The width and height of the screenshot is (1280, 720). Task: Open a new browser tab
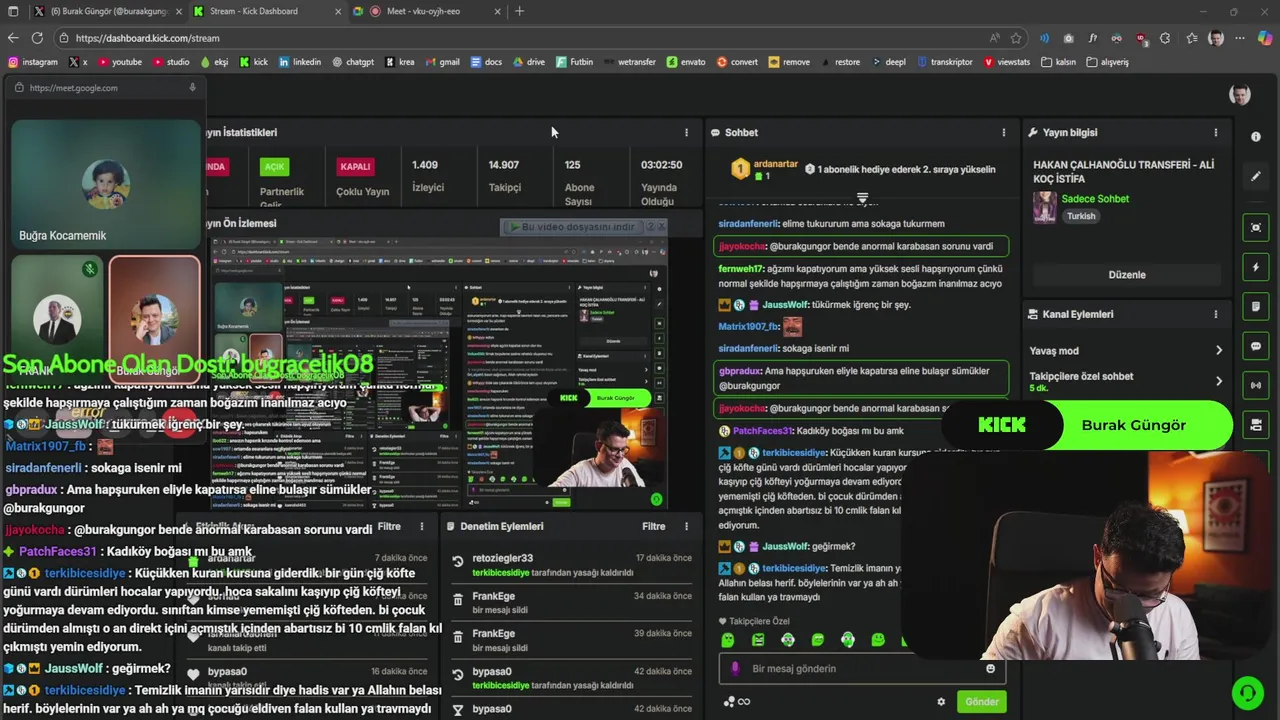pyautogui.click(x=519, y=11)
